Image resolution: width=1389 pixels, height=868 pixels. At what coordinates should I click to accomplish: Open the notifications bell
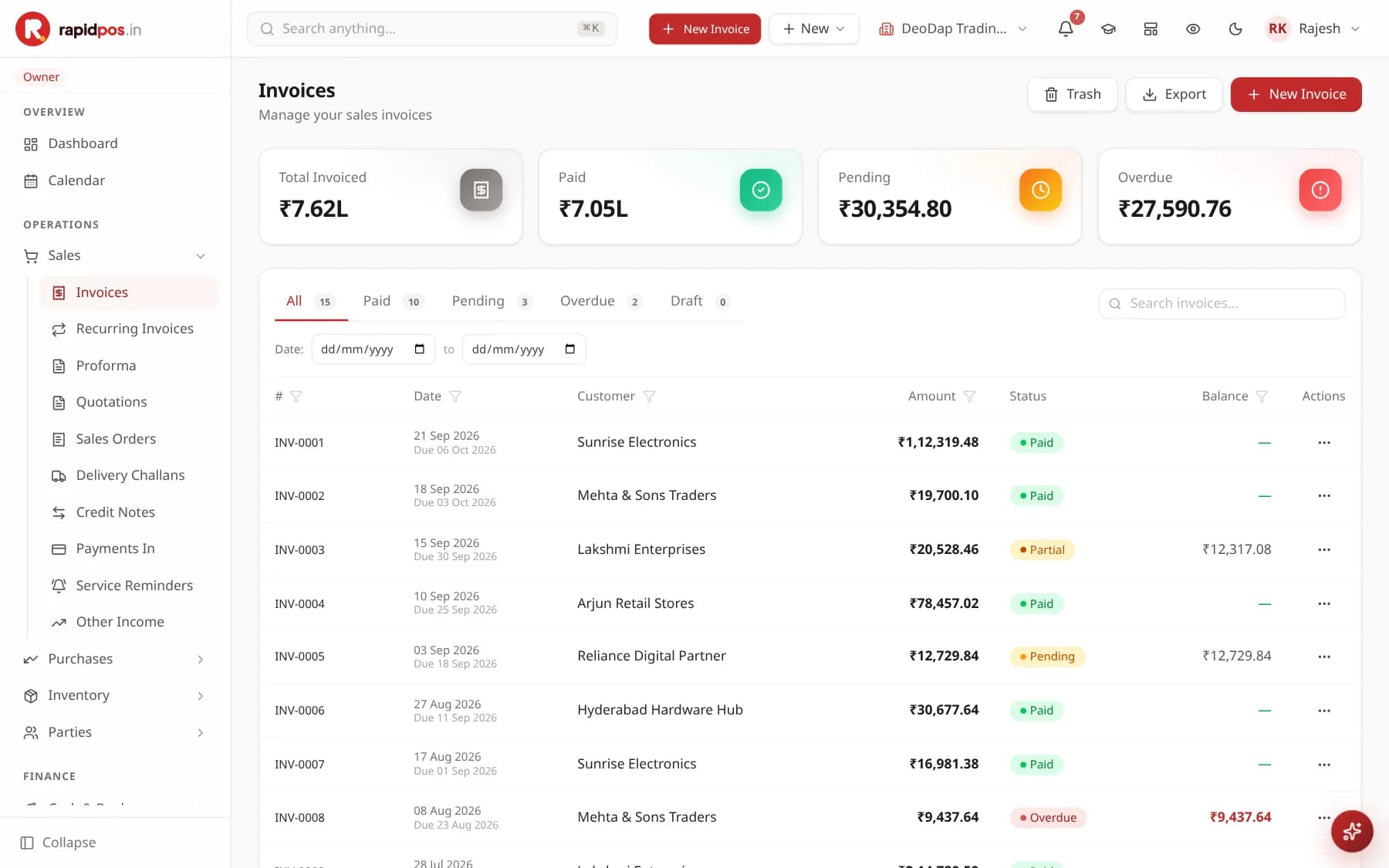click(1066, 29)
